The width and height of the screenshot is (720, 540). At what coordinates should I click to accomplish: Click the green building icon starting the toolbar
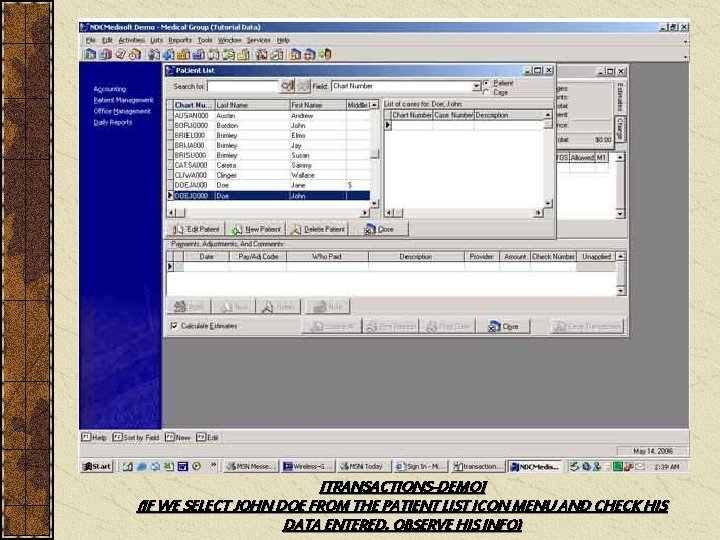90,55
